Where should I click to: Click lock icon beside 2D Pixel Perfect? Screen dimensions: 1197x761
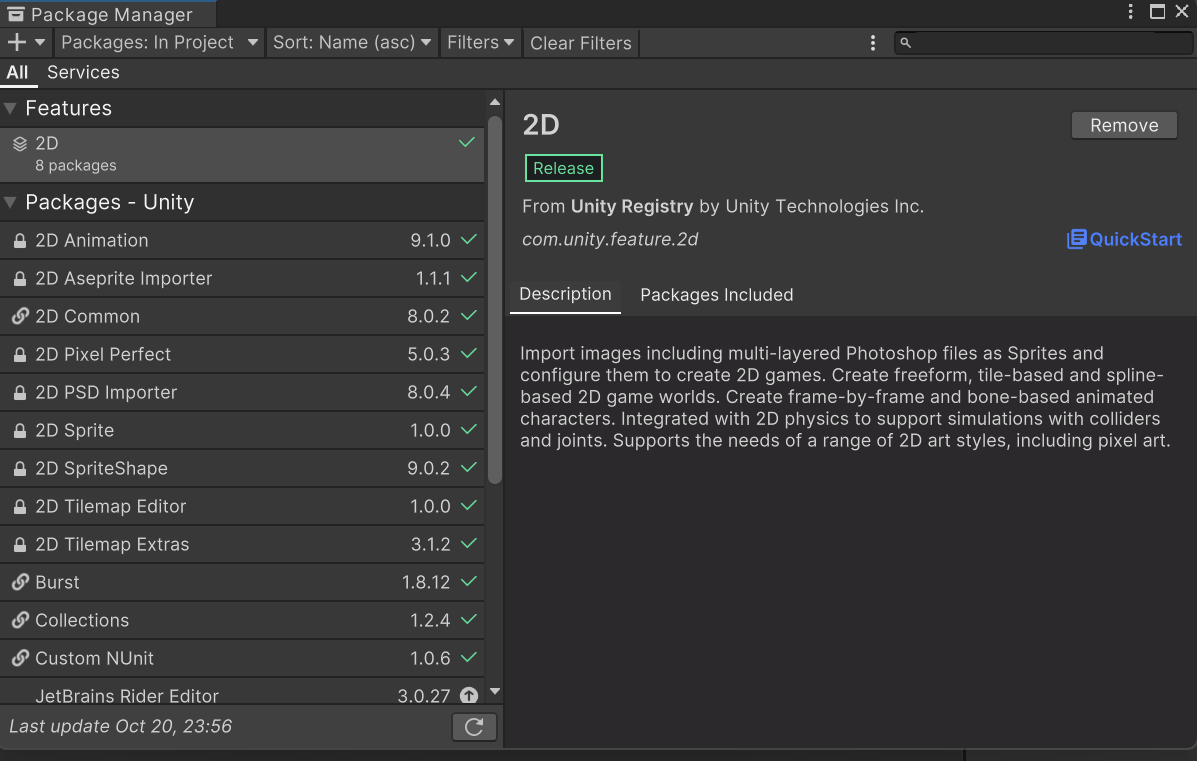point(20,354)
